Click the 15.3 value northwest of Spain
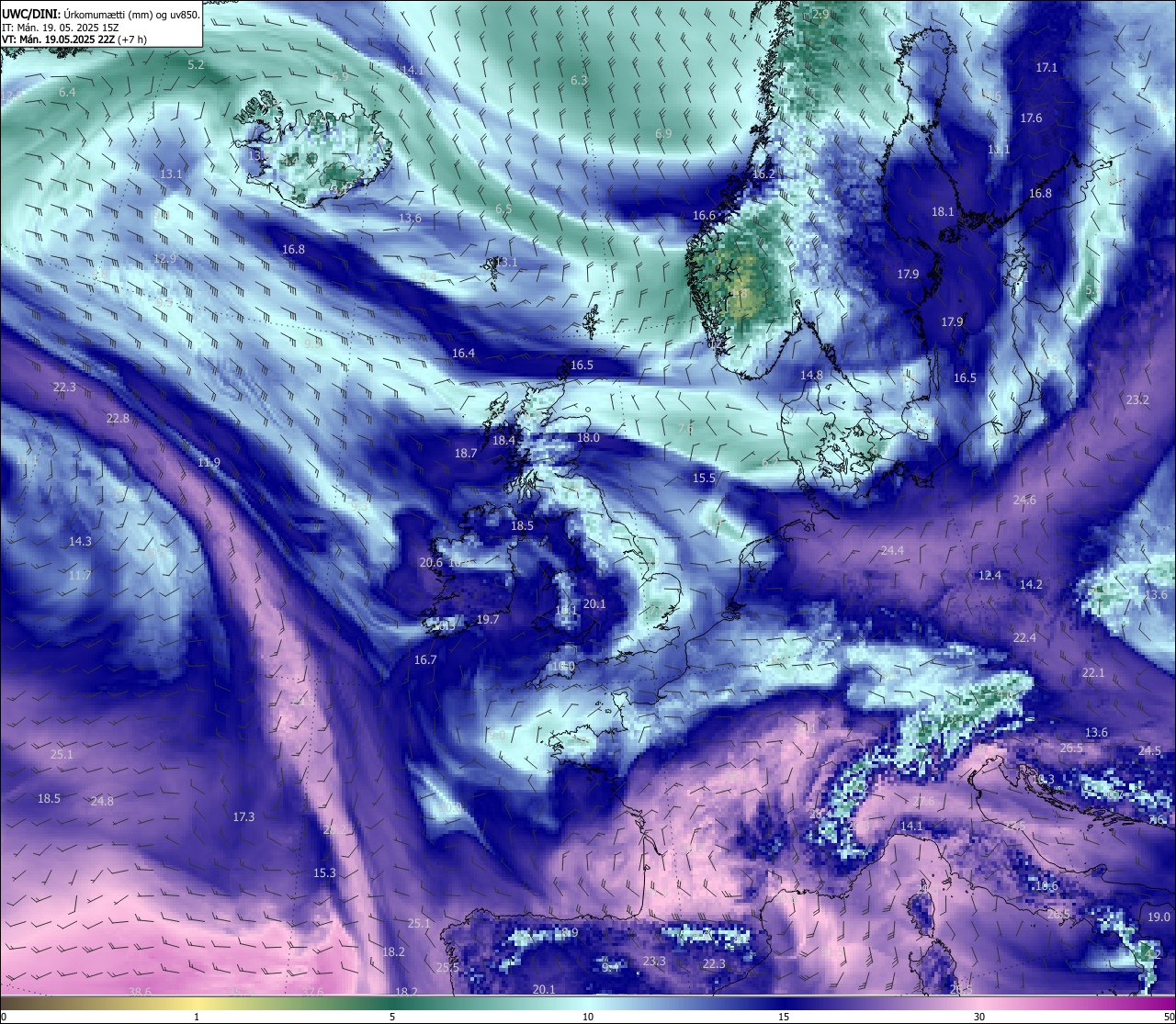 (x=324, y=872)
